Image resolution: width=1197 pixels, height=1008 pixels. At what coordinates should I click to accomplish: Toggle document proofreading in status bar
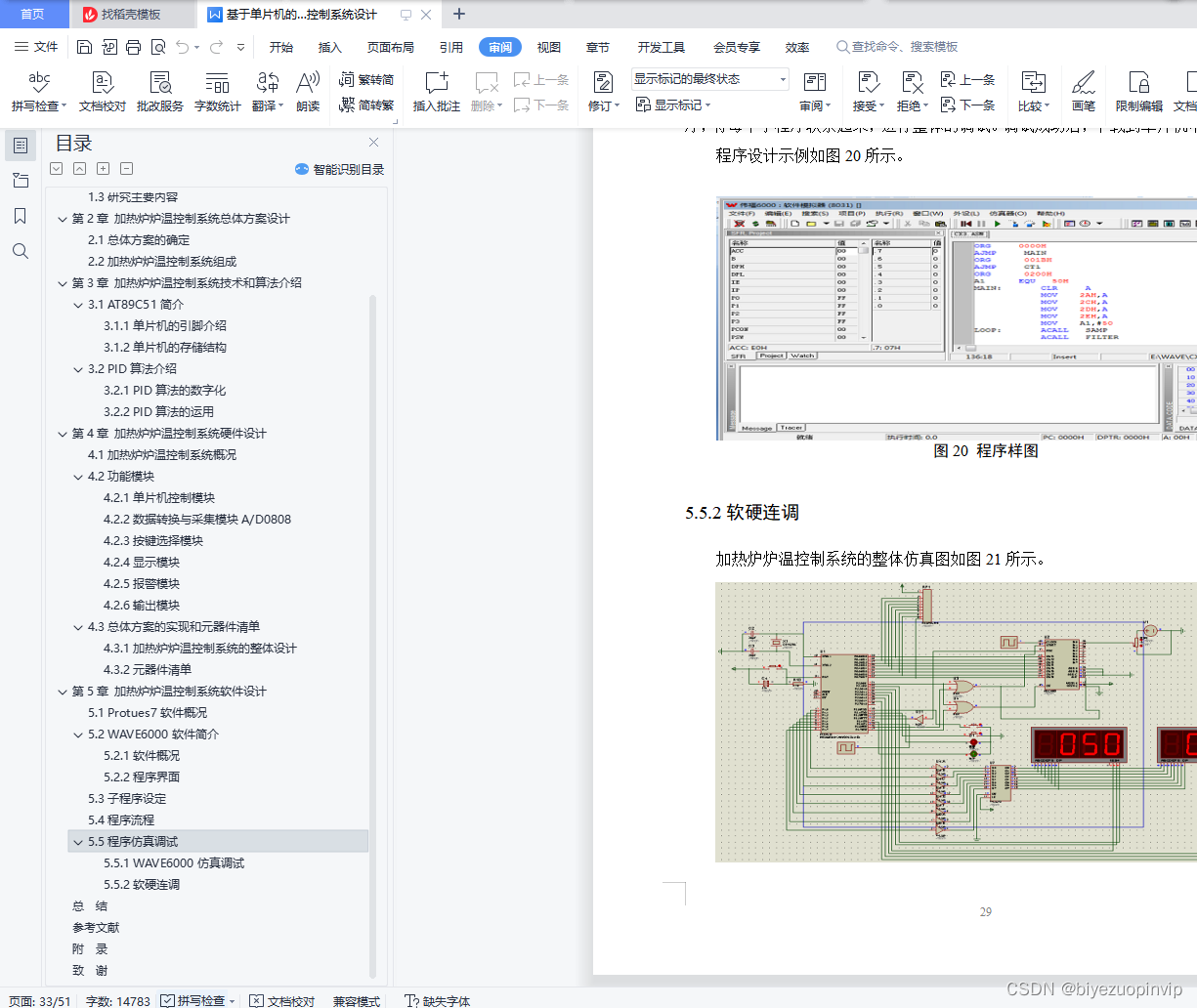tap(281, 1000)
